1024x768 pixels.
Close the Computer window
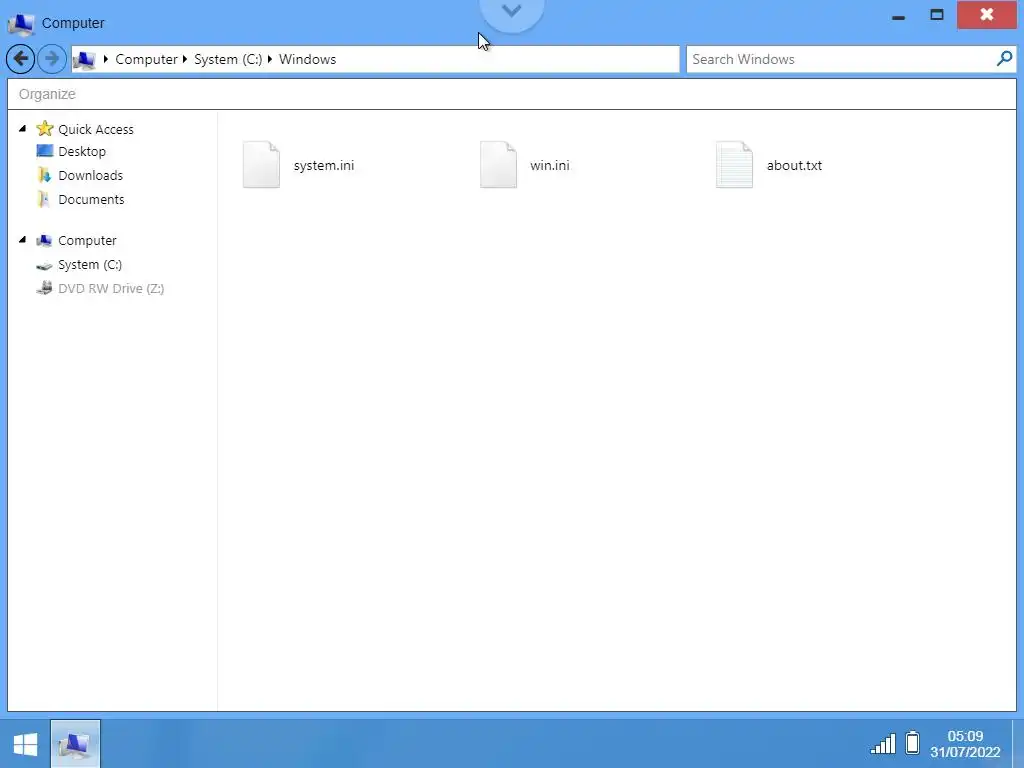pyautogui.click(x=987, y=14)
